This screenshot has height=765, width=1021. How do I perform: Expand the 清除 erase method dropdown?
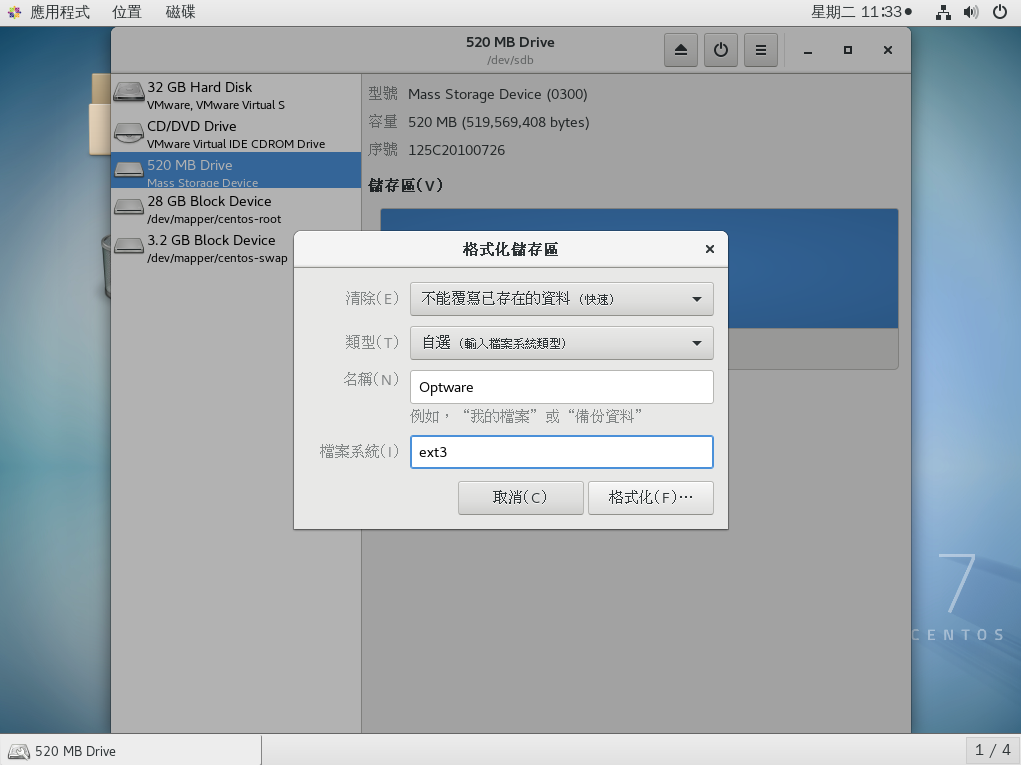click(561, 298)
